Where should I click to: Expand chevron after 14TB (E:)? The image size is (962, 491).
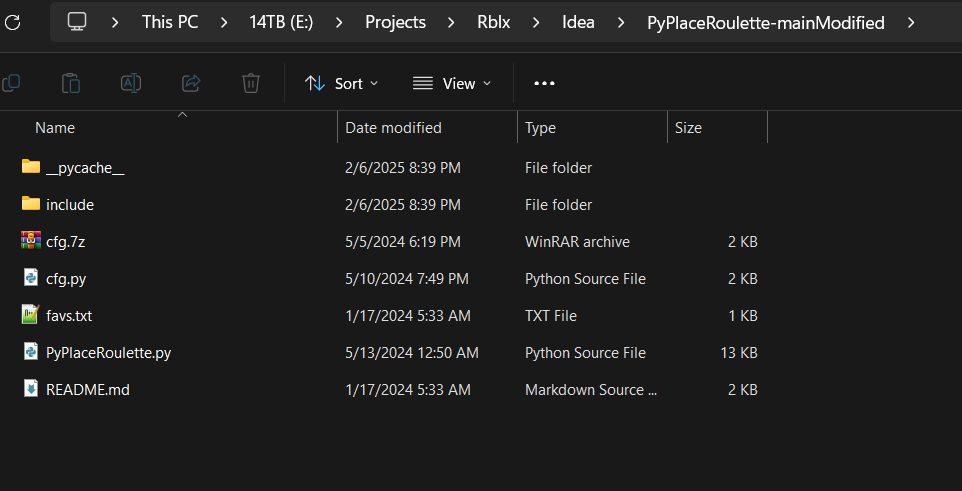click(x=339, y=23)
